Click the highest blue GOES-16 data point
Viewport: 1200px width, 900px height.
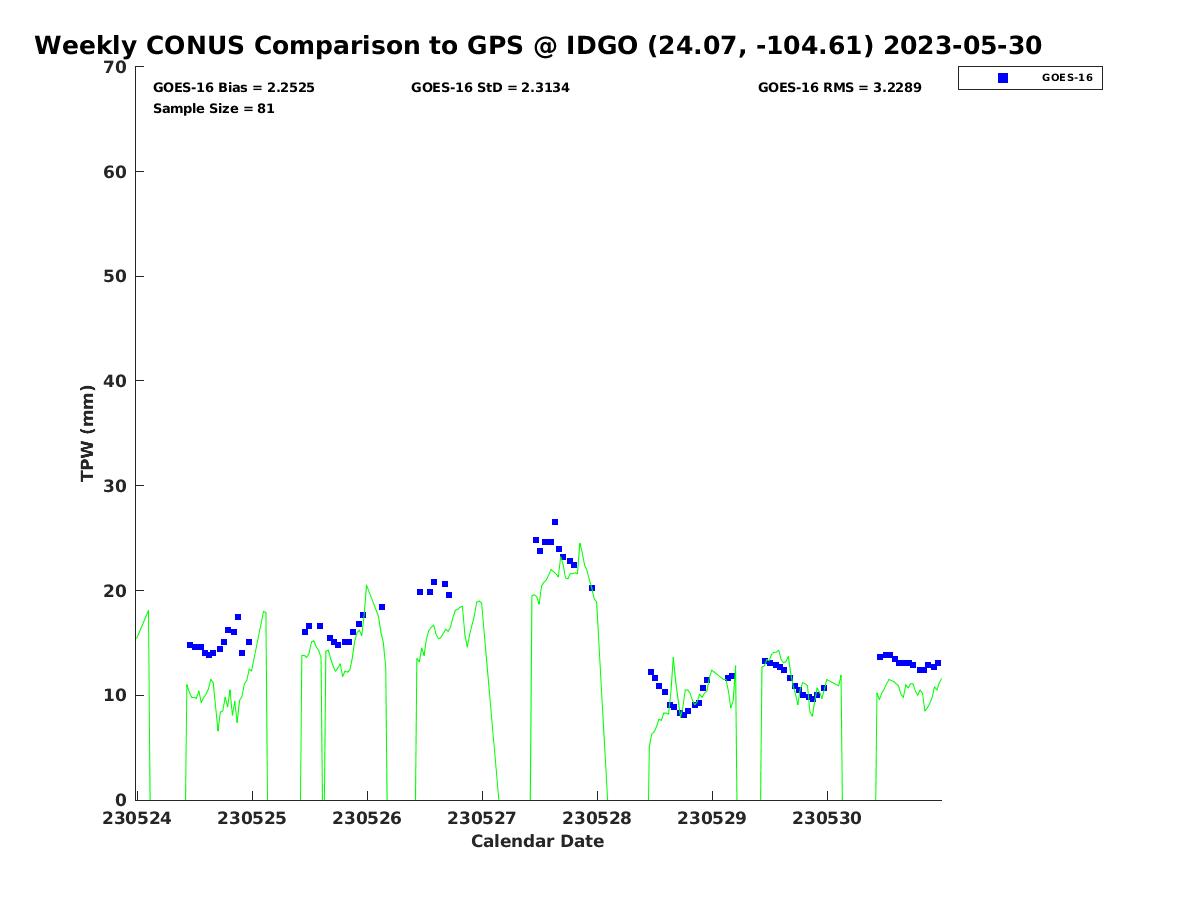point(555,522)
